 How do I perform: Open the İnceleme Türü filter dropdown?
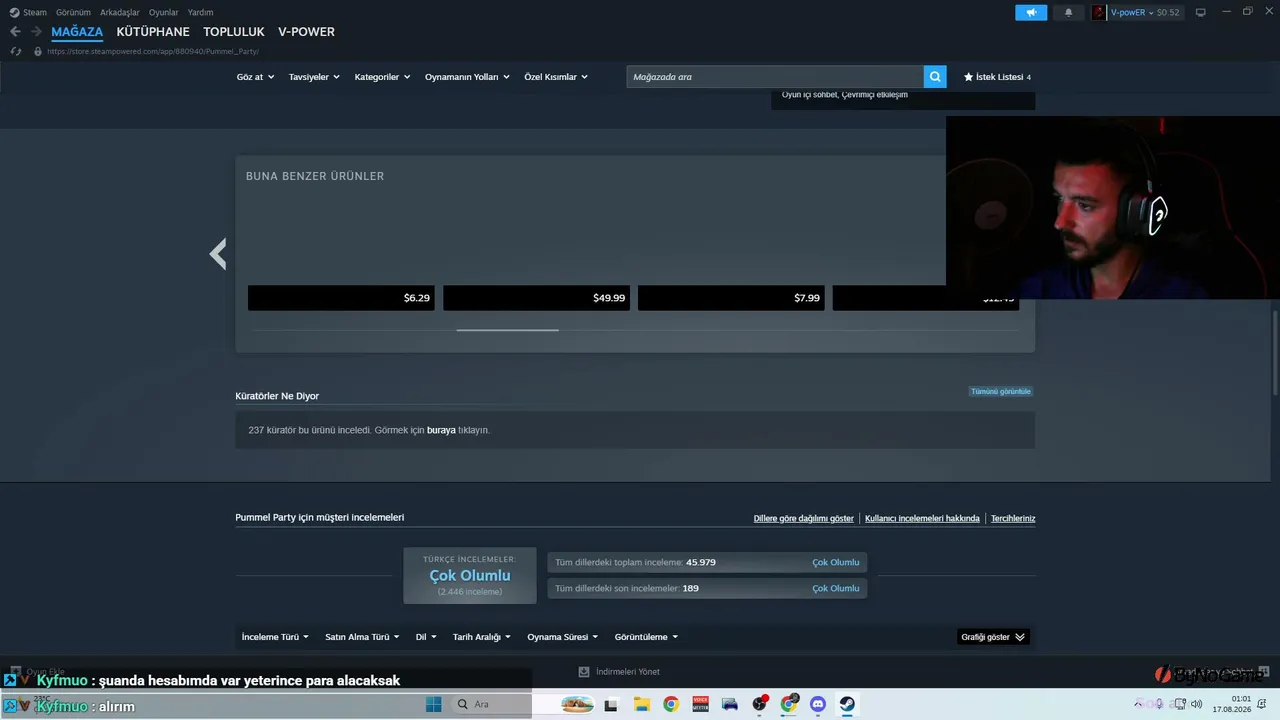pyautogui.click(x=275, y=637)
